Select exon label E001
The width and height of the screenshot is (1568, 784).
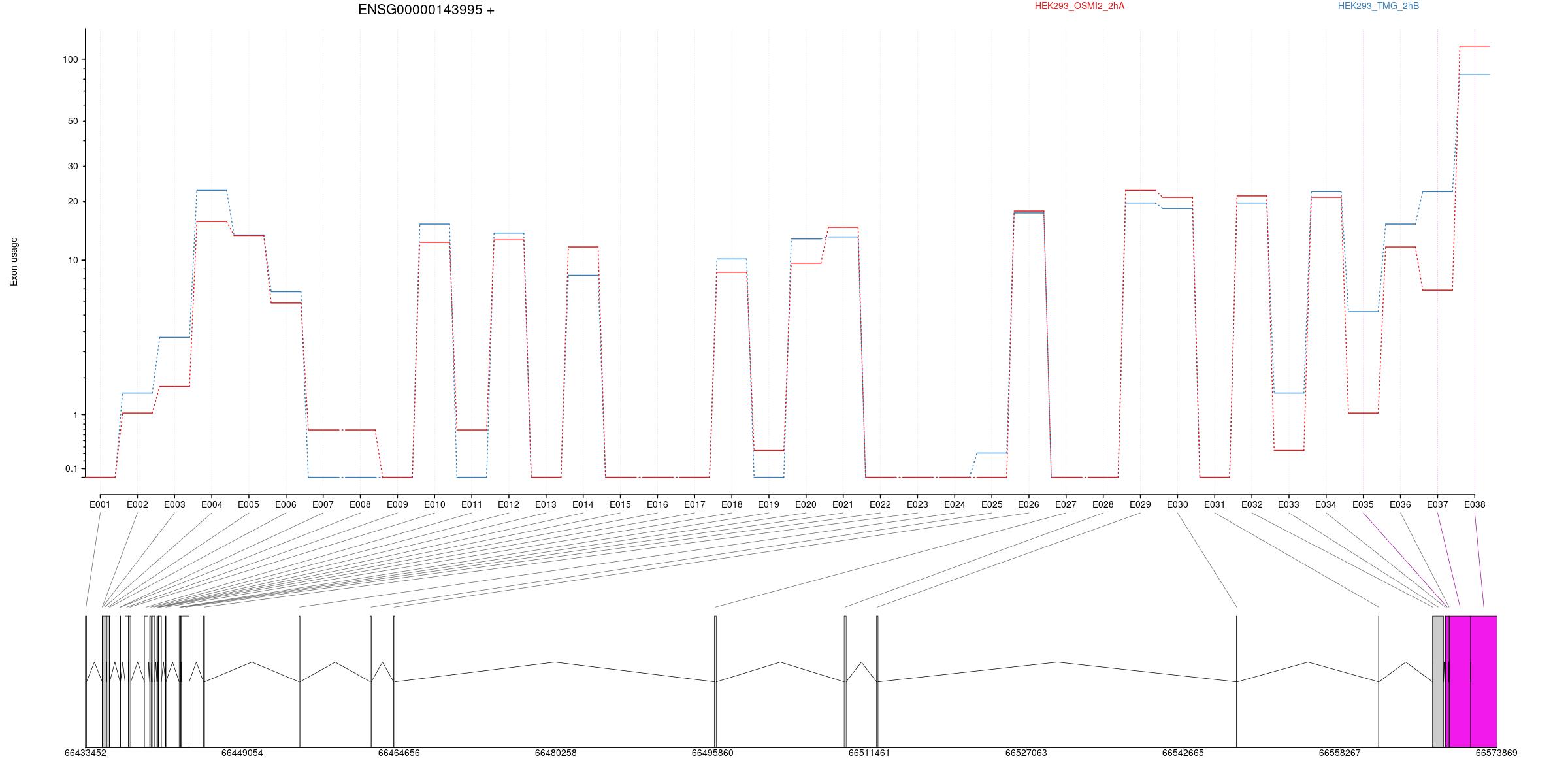pyautogui.click(x=100, y=504)
